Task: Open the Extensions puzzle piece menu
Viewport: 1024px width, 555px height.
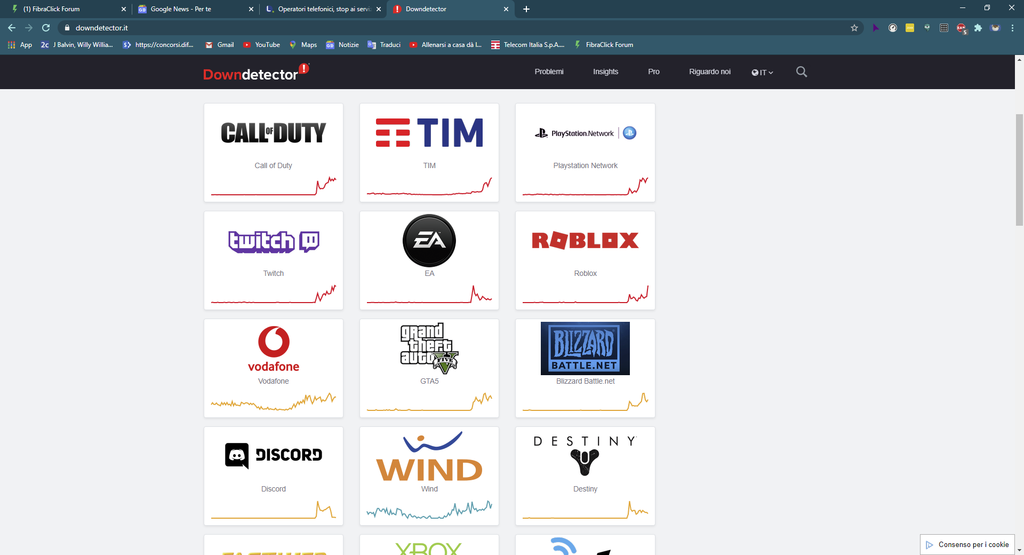Action: (x=978, y=28)
